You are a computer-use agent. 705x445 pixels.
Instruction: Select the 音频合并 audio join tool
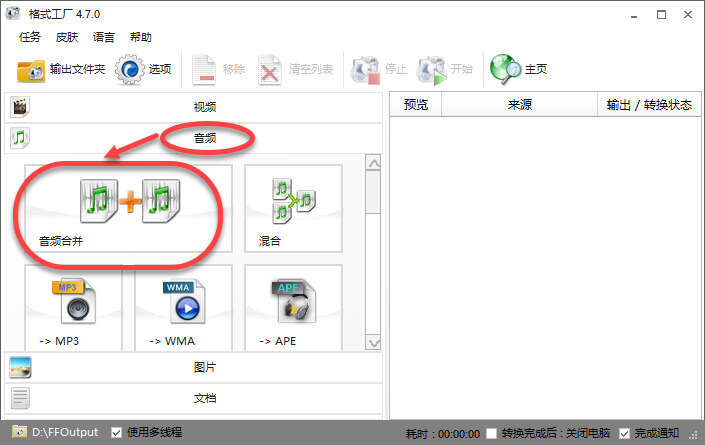coord(128,208)
